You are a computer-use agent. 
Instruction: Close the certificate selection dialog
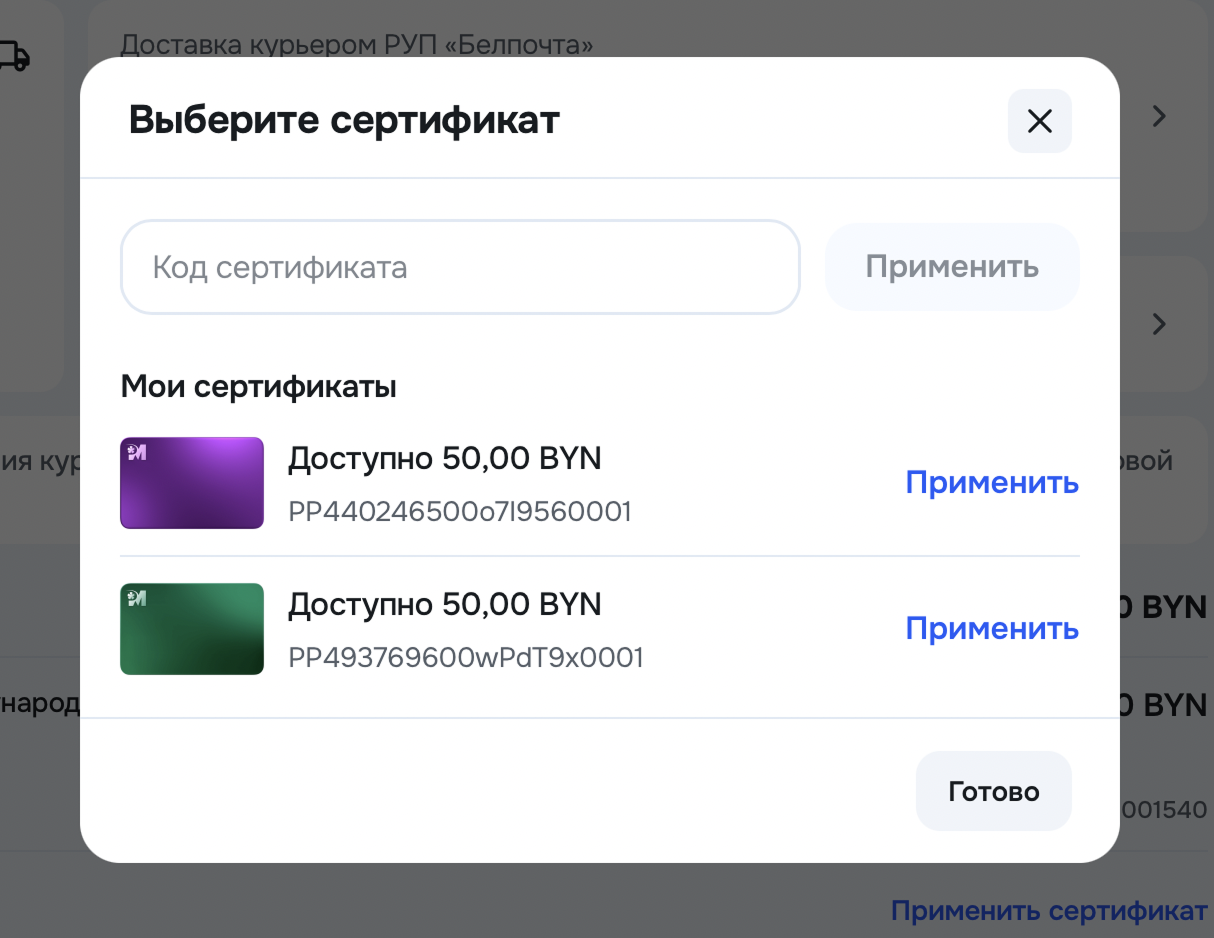(1039, 121)
